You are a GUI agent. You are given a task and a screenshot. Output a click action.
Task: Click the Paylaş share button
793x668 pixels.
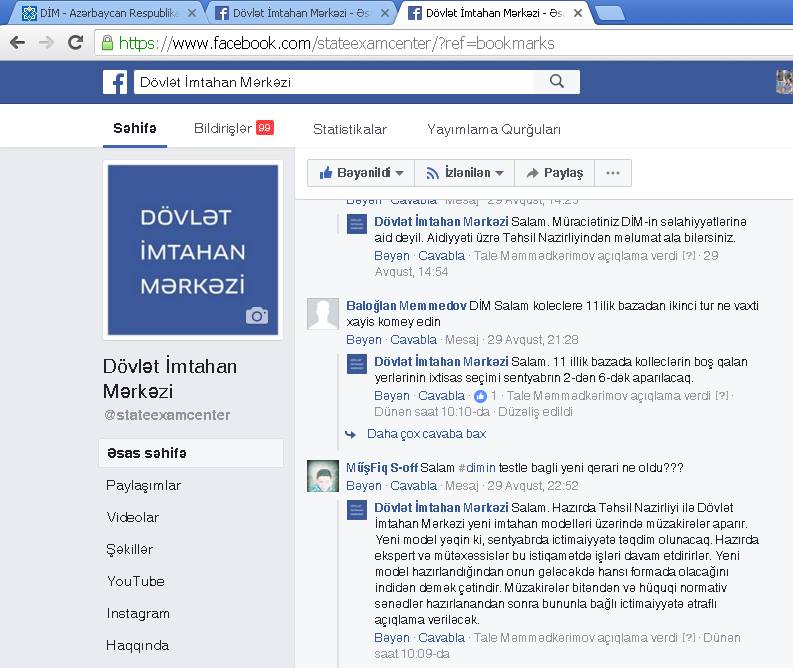point(555,173)
